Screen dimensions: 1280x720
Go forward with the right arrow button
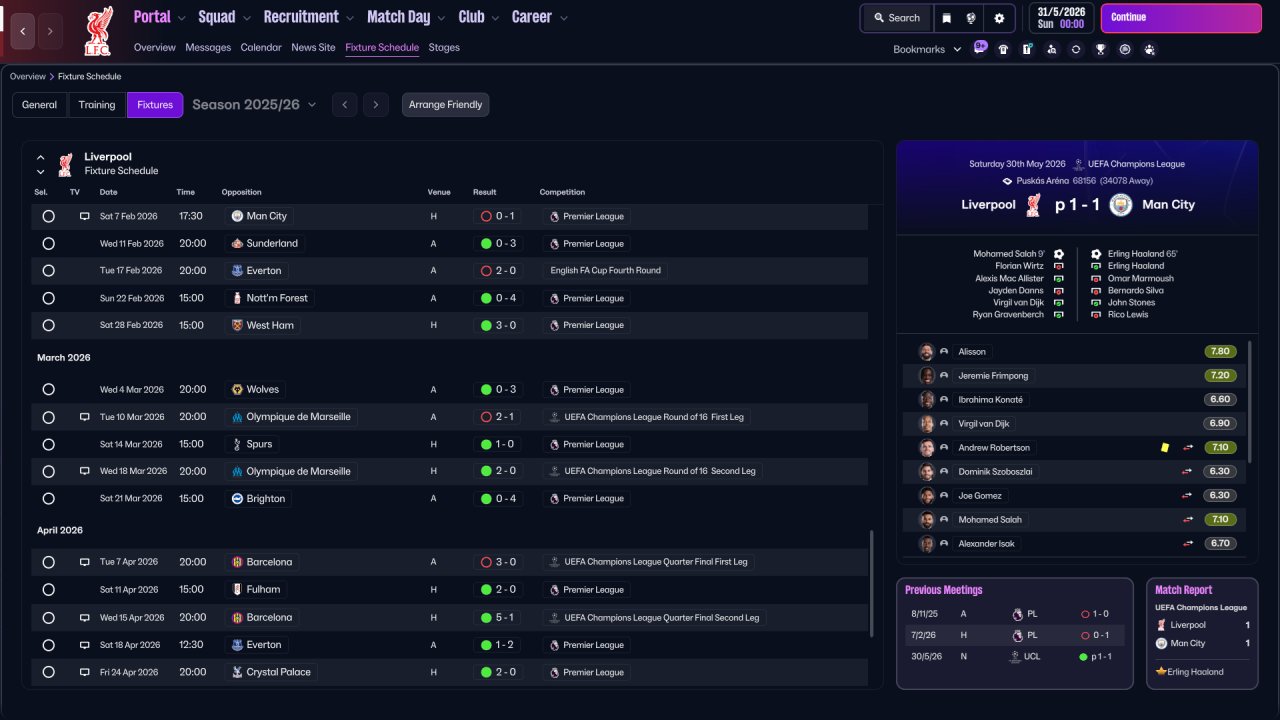[x=50, y=31]
